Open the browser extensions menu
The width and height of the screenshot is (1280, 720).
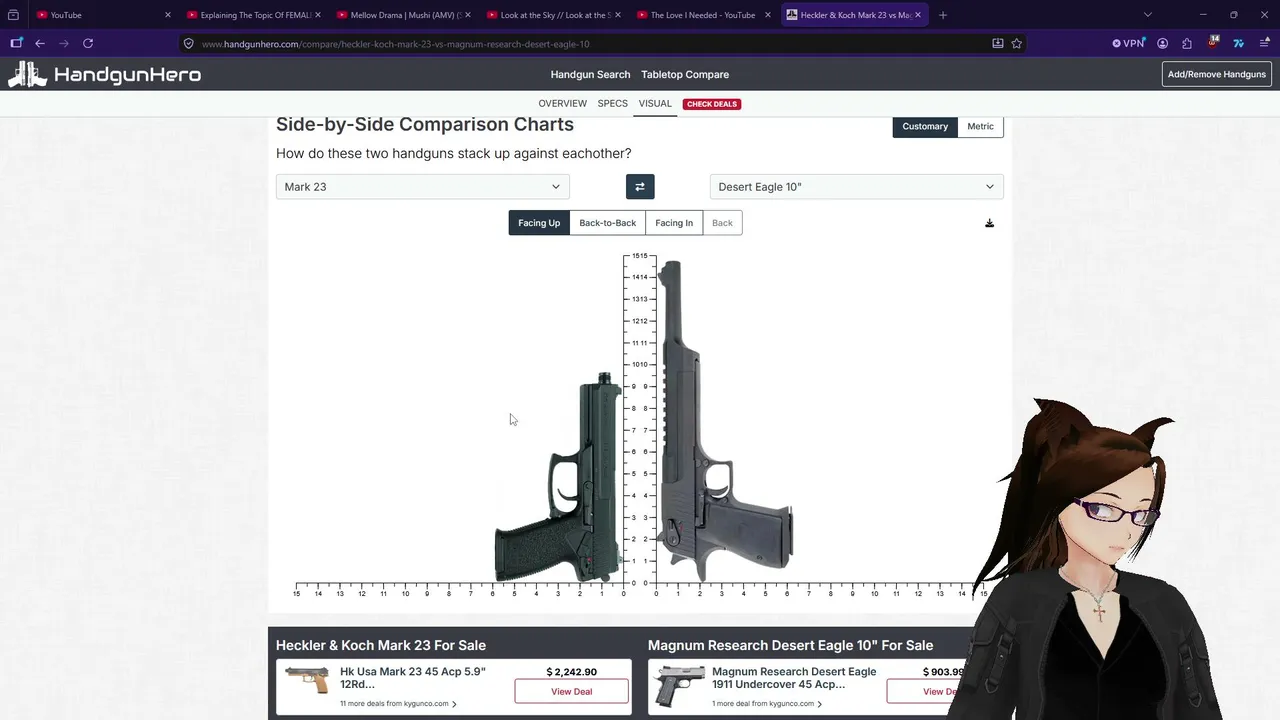[1187, 44]
